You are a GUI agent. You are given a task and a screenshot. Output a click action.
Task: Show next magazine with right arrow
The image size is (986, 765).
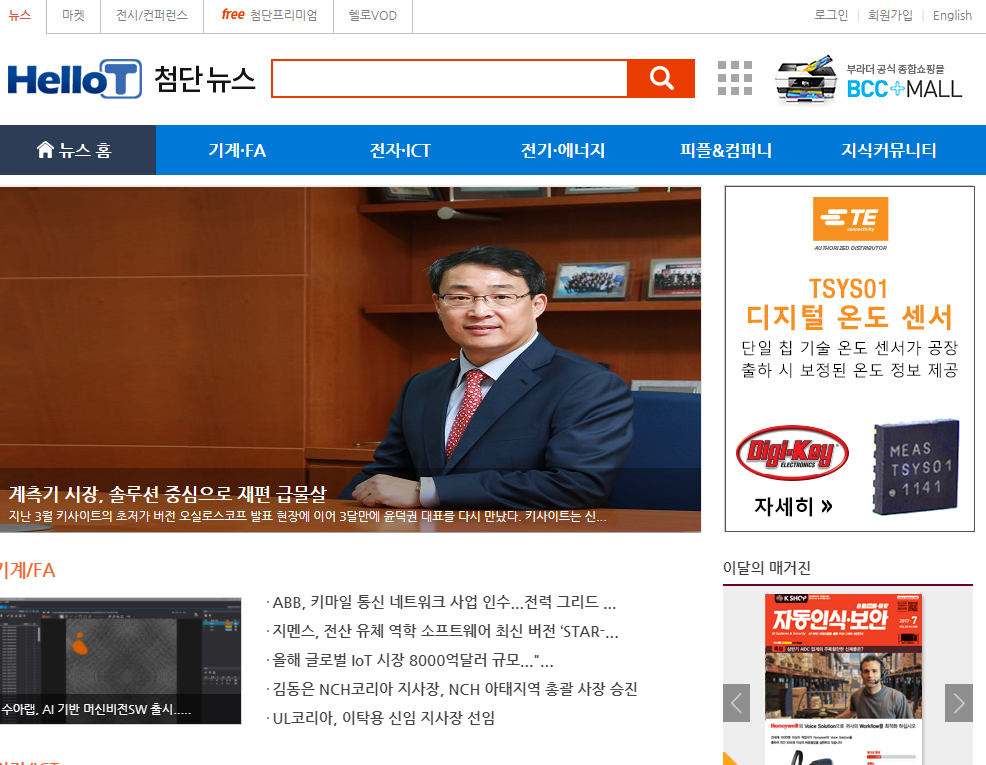(958, 703)
